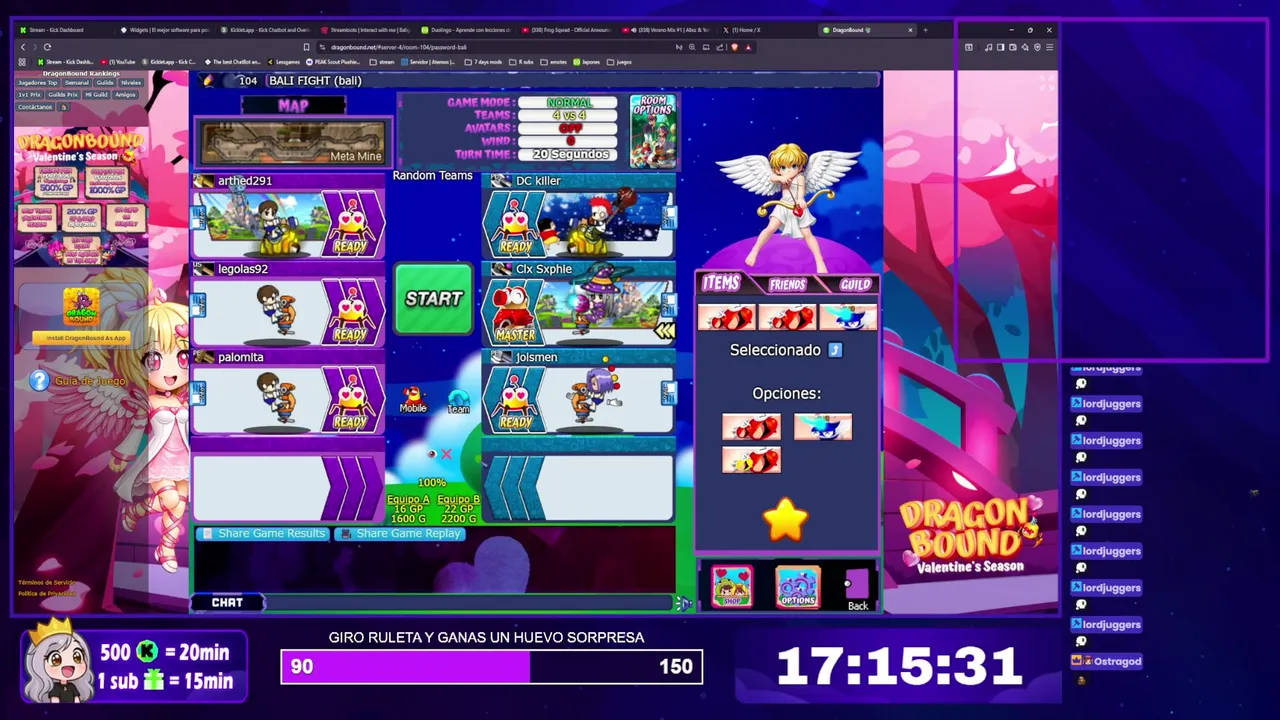1280x720 pixels.
Task: Open Mi Guild link
Action: [96, 95]
